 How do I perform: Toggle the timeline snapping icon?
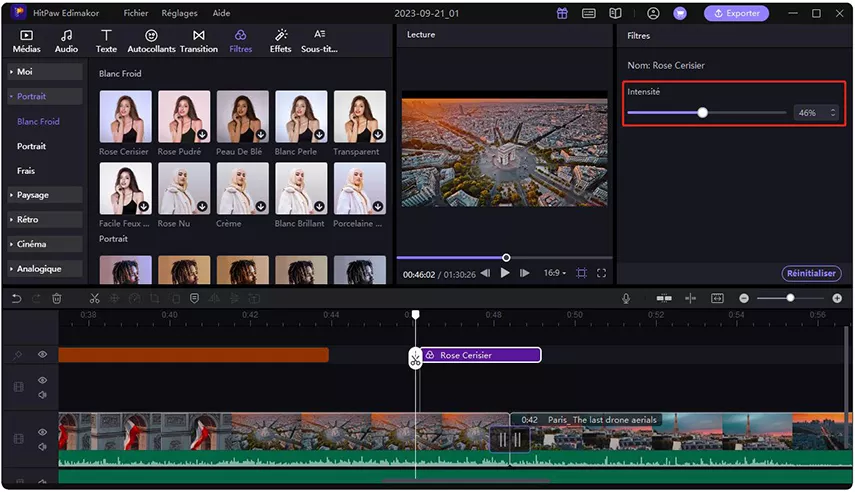click(x=664, y=298)
